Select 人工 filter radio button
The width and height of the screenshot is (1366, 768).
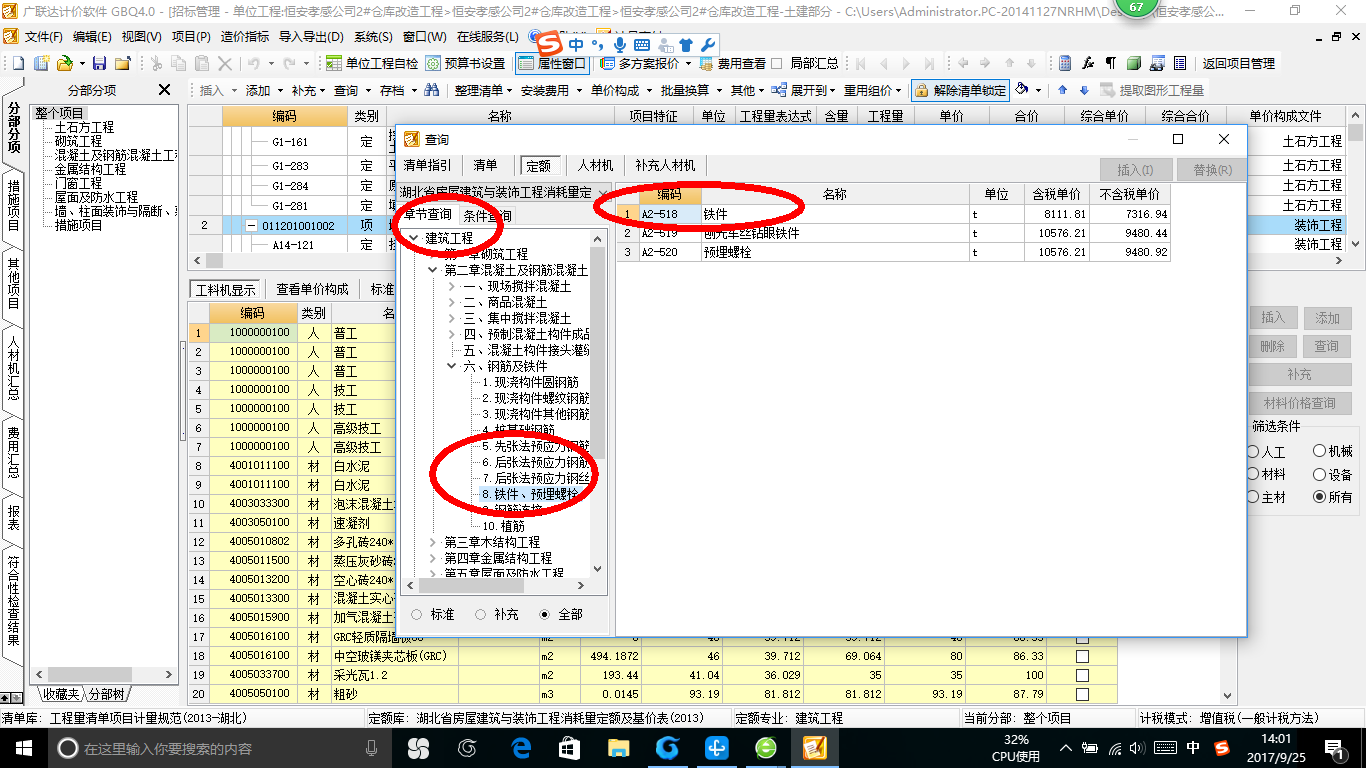(x=1253, y=452)
